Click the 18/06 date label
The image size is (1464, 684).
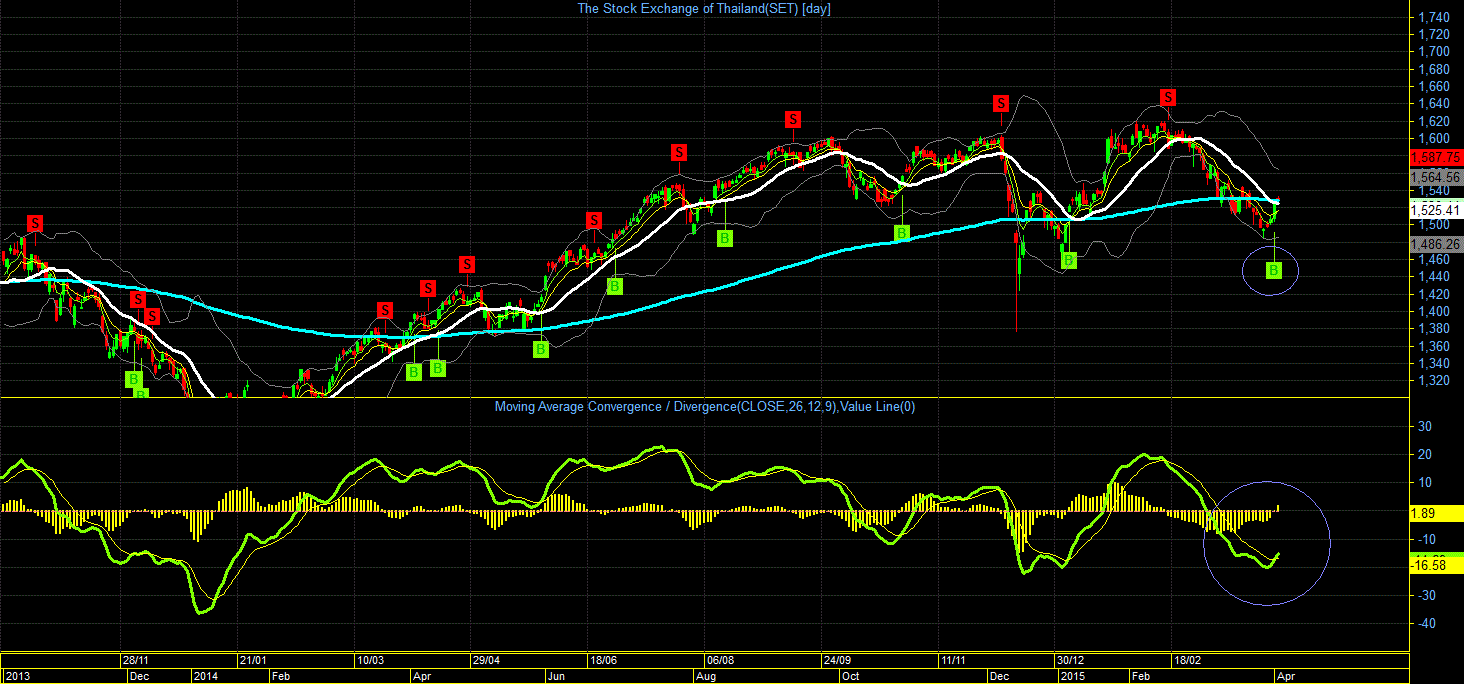tap(604, 660)
